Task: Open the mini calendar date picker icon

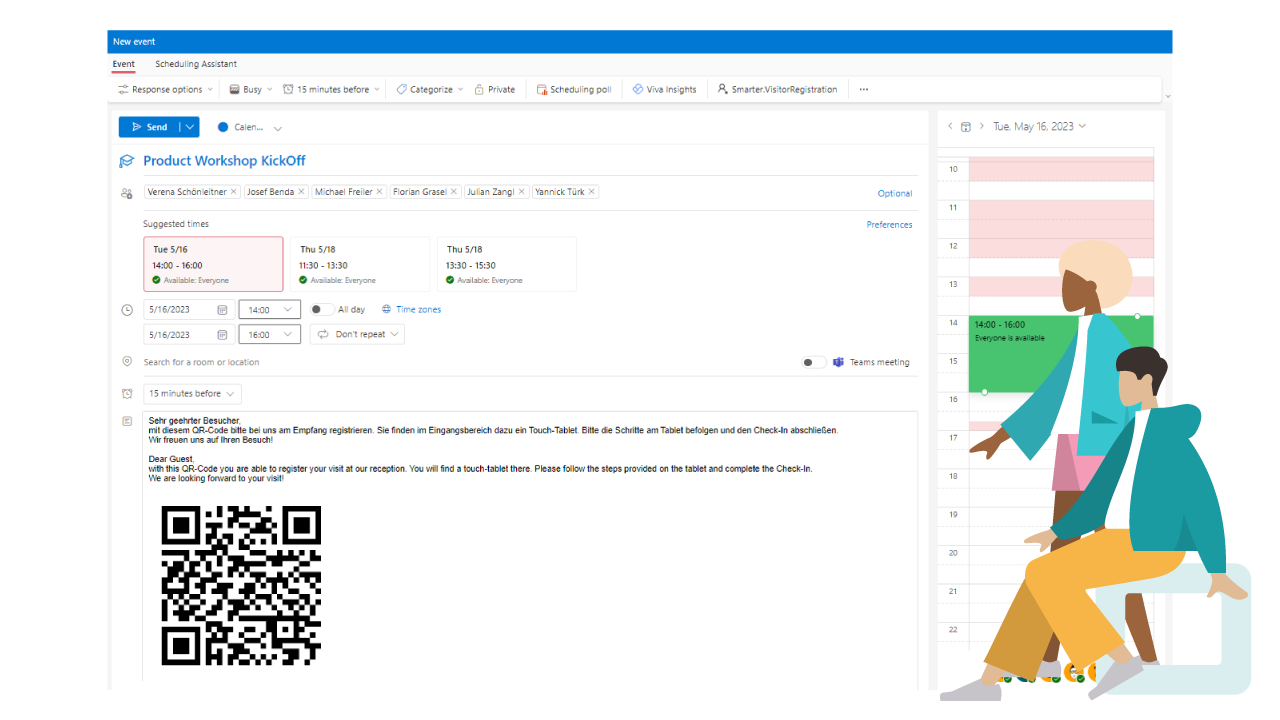Action: click(965, 126)
